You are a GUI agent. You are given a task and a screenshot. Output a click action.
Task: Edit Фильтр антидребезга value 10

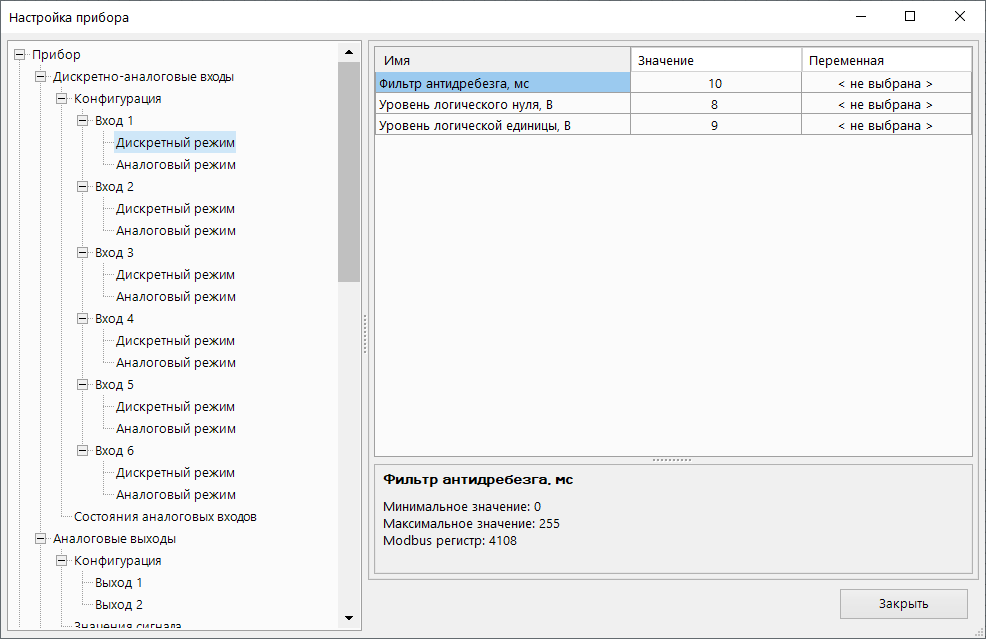(x=715, y=84)
